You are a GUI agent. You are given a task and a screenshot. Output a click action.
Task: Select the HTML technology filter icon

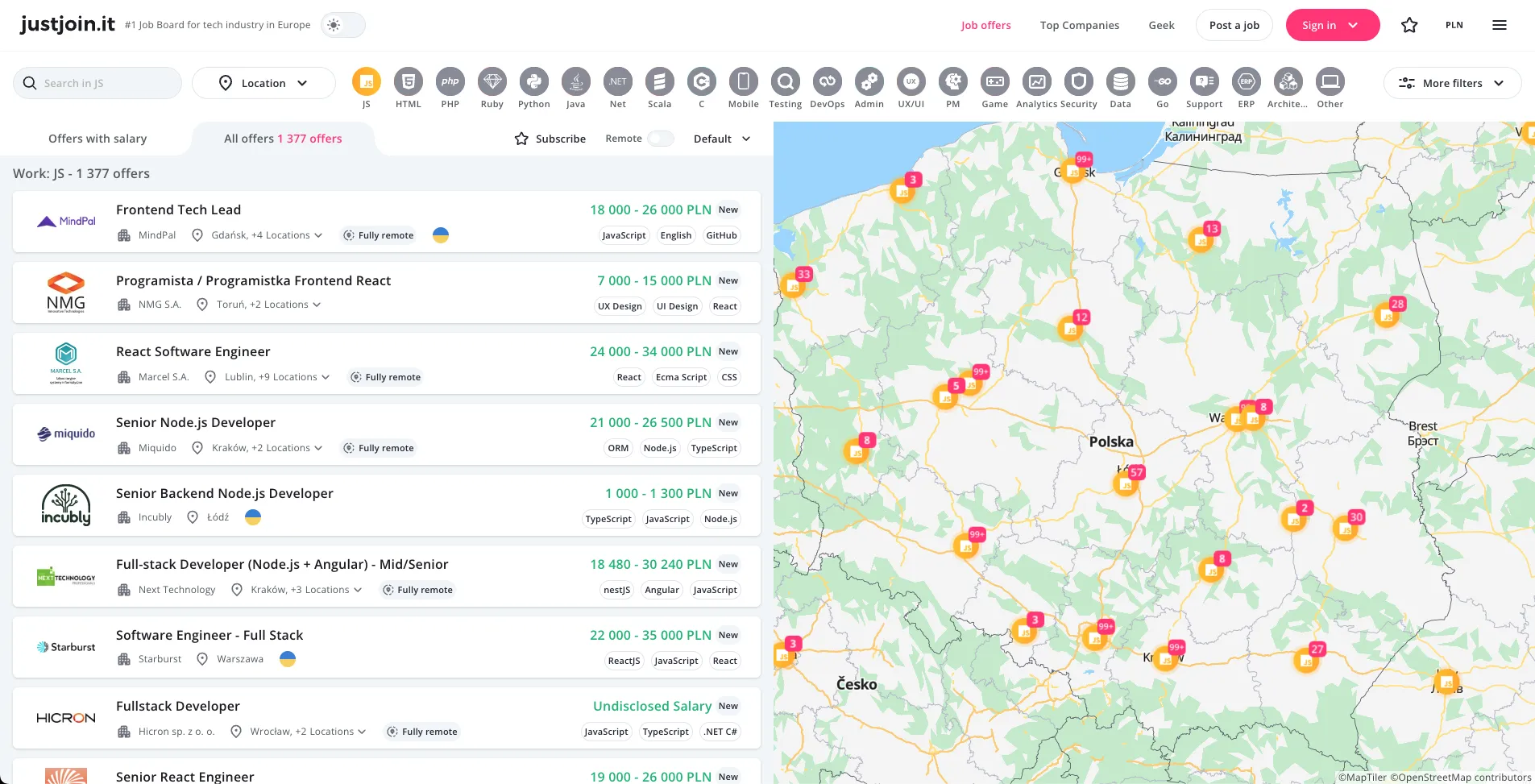[409, 81]
